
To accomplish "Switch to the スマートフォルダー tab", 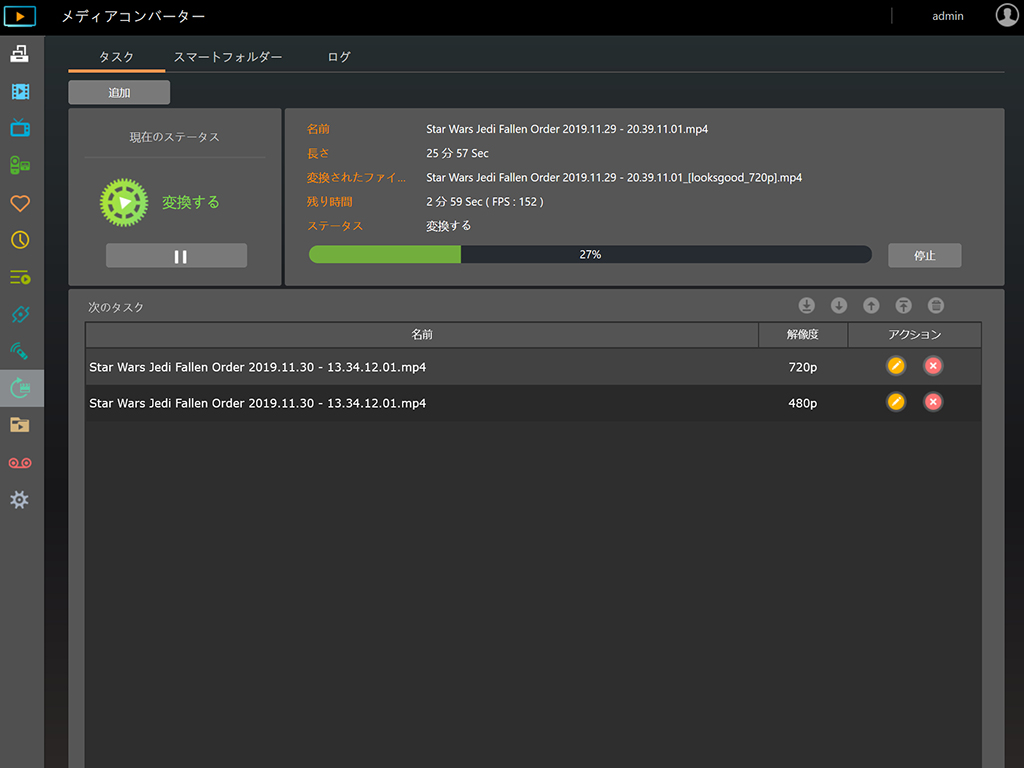I will (227, 57).
